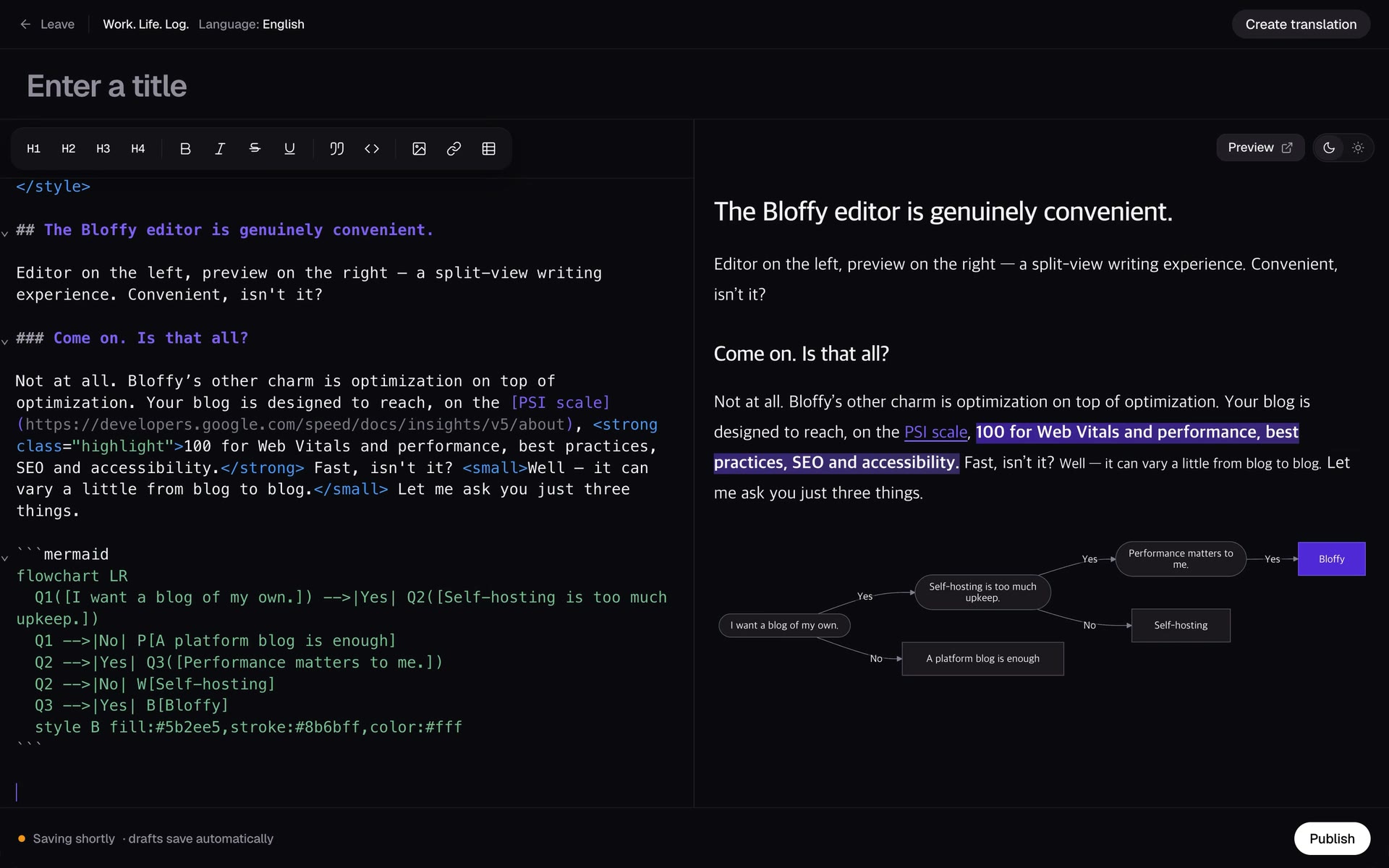Place cursor on the 'flowchart LR' line
This screenshot has width=1389, height=868.
(72, 576)
